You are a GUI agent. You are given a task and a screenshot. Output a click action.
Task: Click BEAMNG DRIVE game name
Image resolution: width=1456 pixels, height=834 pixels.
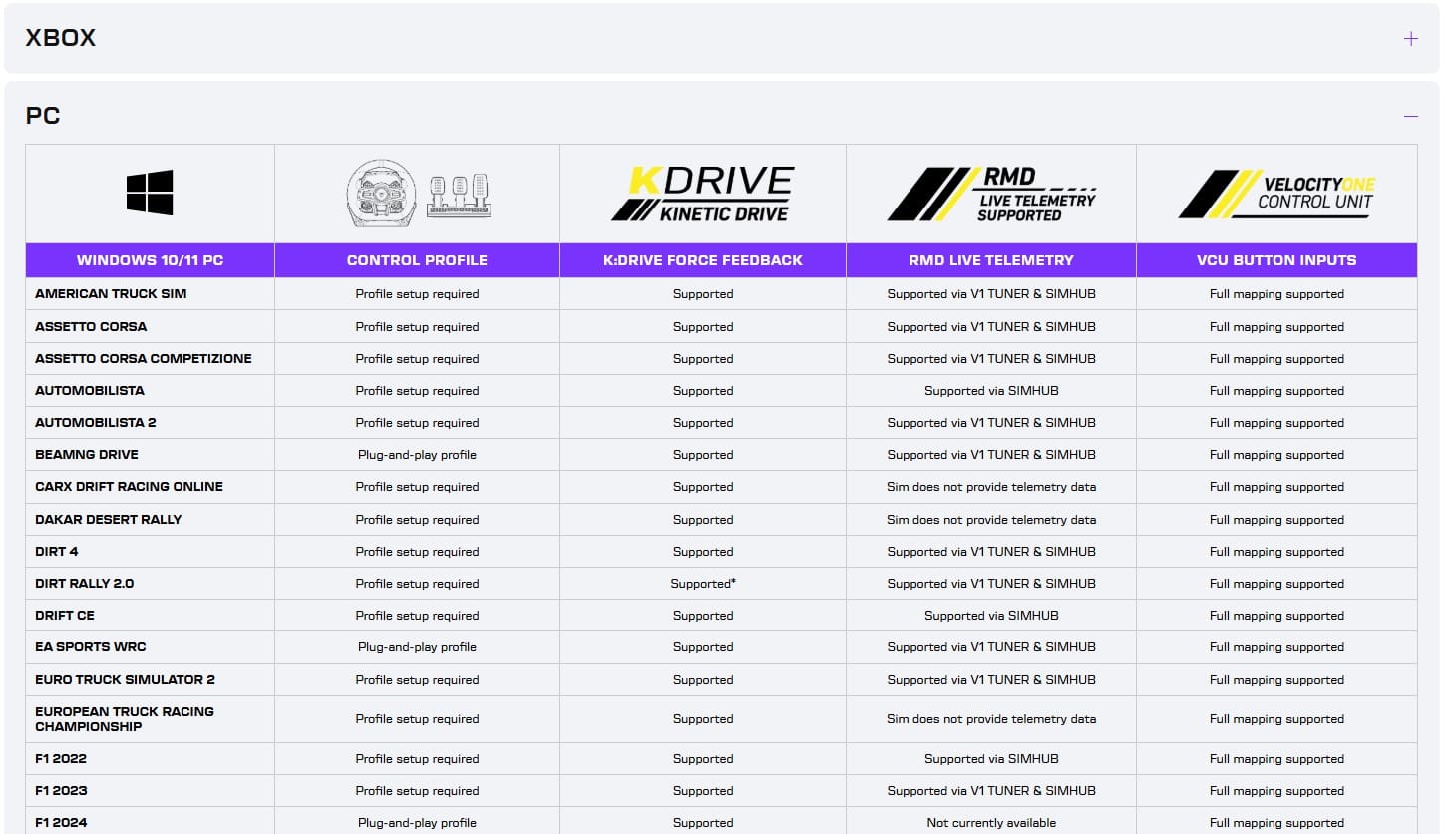[87, 455]
